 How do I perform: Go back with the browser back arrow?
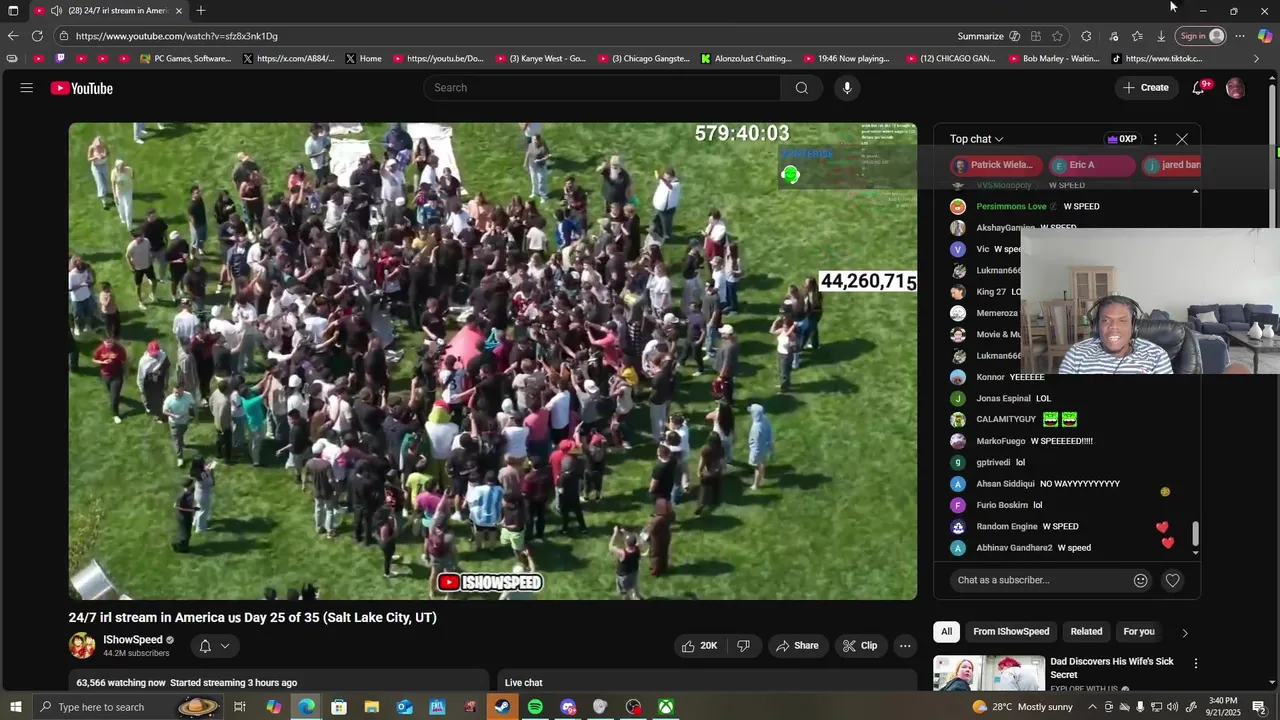[x=13, y=36]
